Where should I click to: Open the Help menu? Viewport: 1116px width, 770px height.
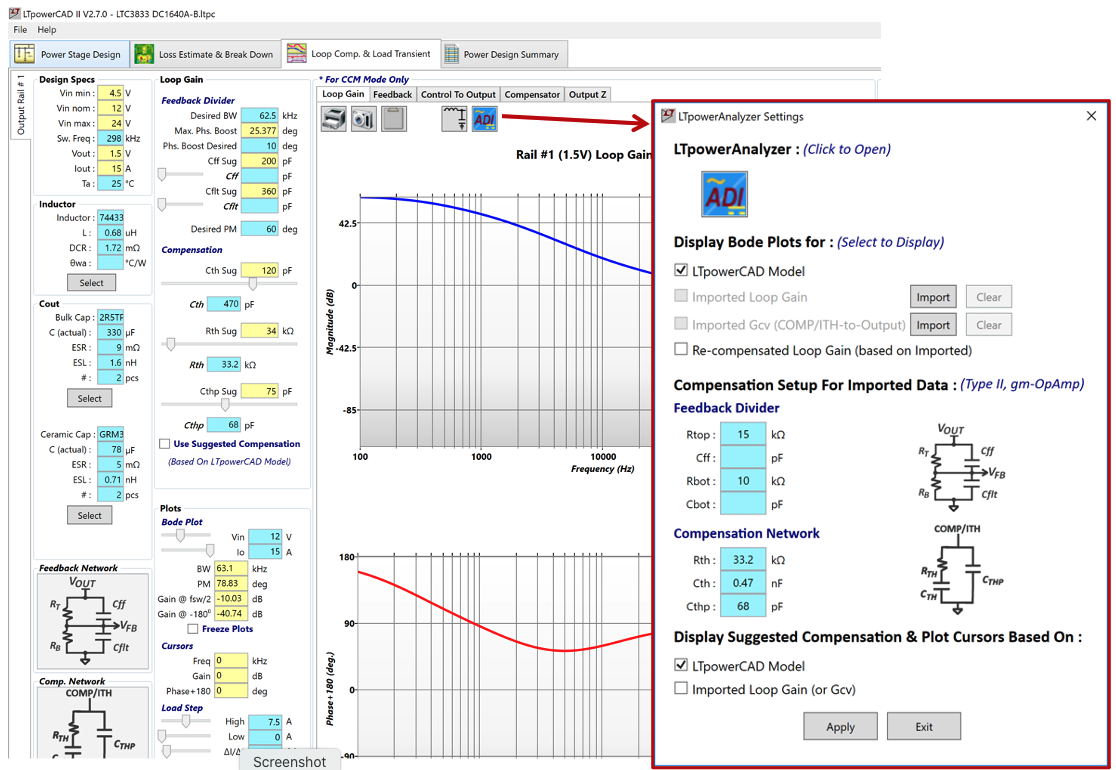[46, 30]
